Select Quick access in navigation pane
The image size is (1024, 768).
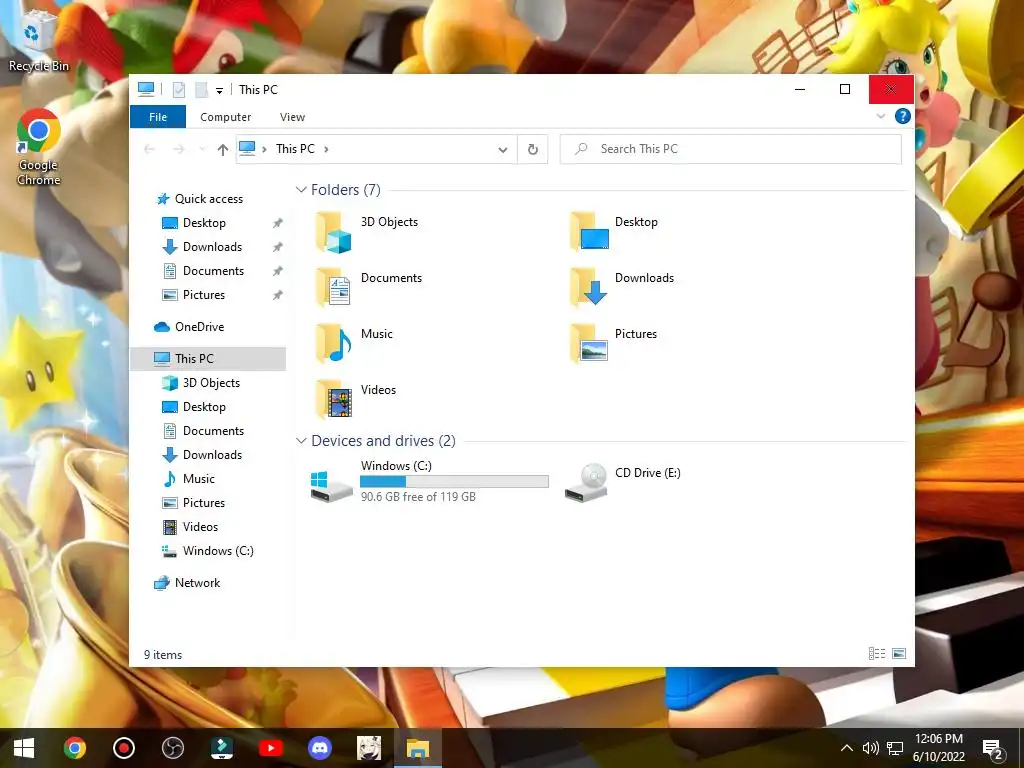coord(200,199)
